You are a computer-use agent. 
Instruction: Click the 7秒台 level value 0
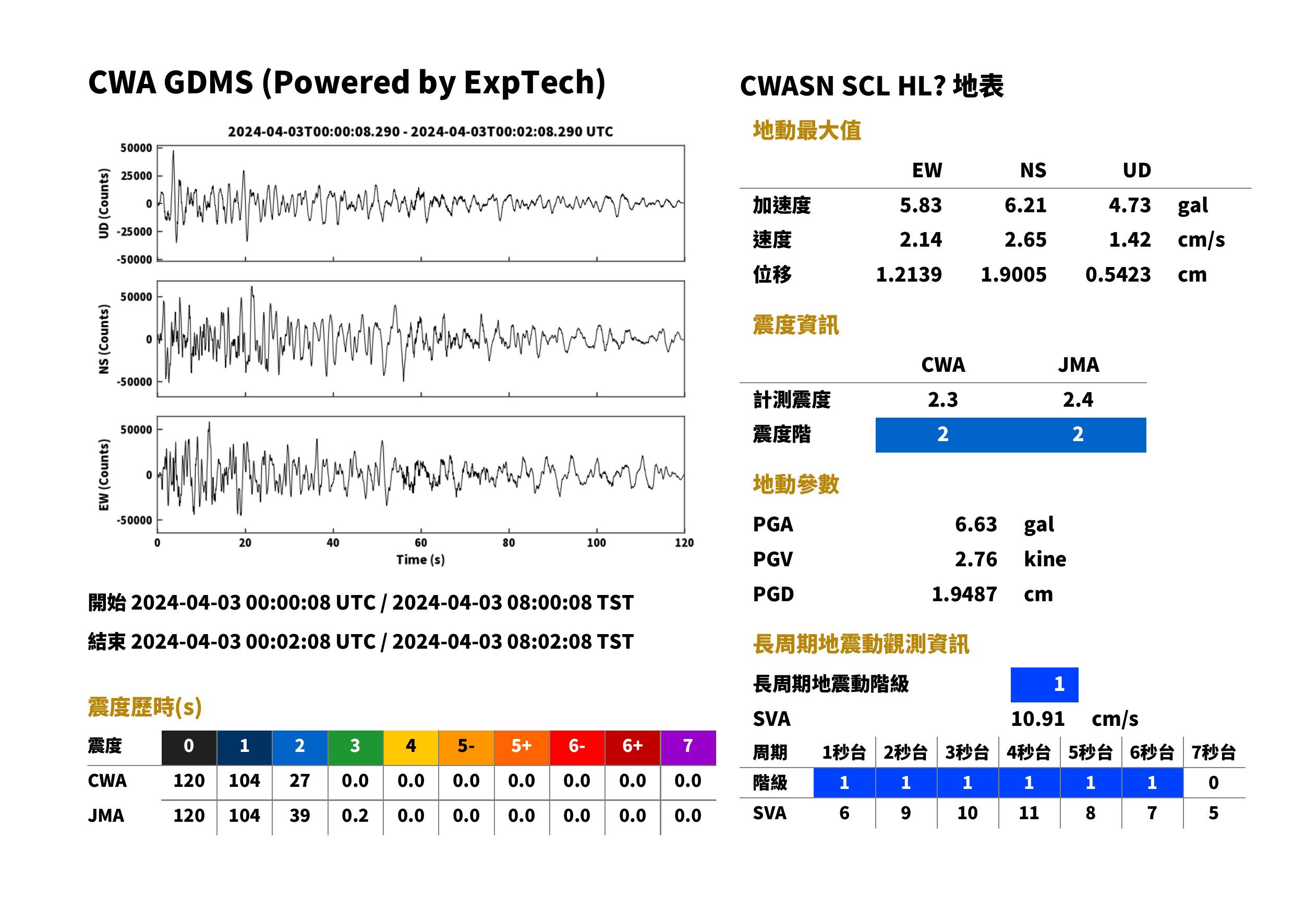[1214, 783]
